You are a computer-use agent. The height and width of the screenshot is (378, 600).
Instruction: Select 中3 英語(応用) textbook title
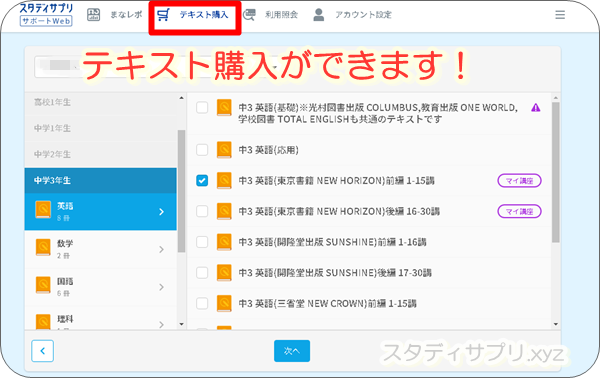pos(269,150)
